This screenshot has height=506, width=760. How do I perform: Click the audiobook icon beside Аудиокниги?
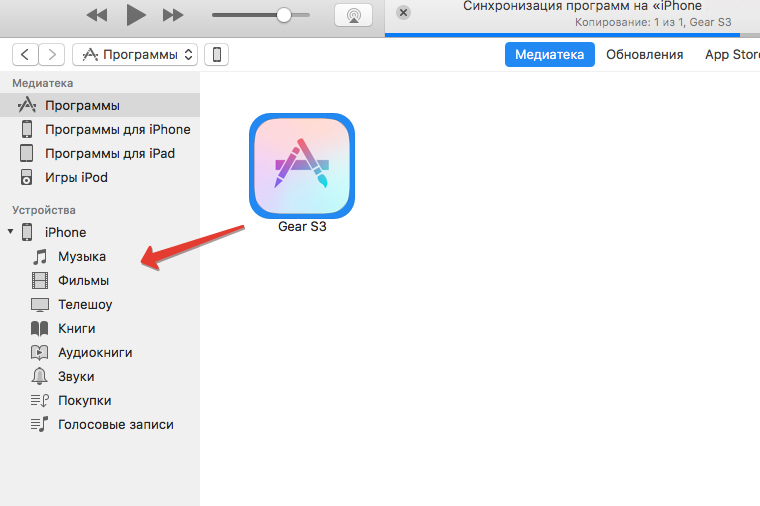coord(40,352)
